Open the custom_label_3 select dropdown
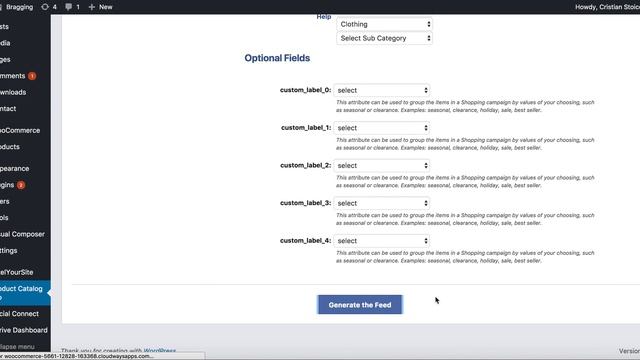The image size is (640, 360). [x=382, y=203]
